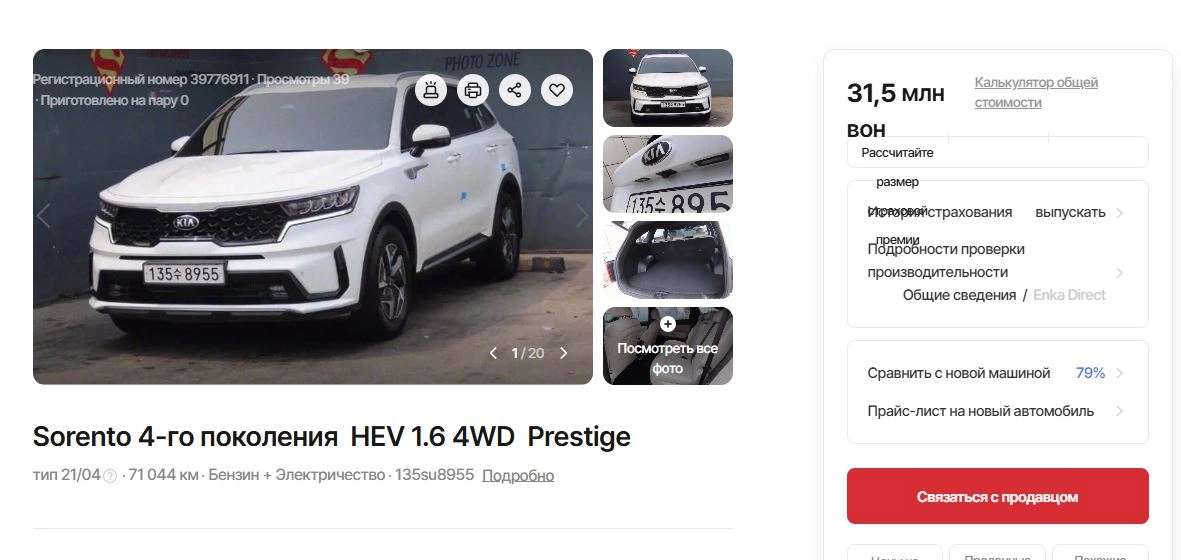Click the large left arrow on main image

click(44, 216)
